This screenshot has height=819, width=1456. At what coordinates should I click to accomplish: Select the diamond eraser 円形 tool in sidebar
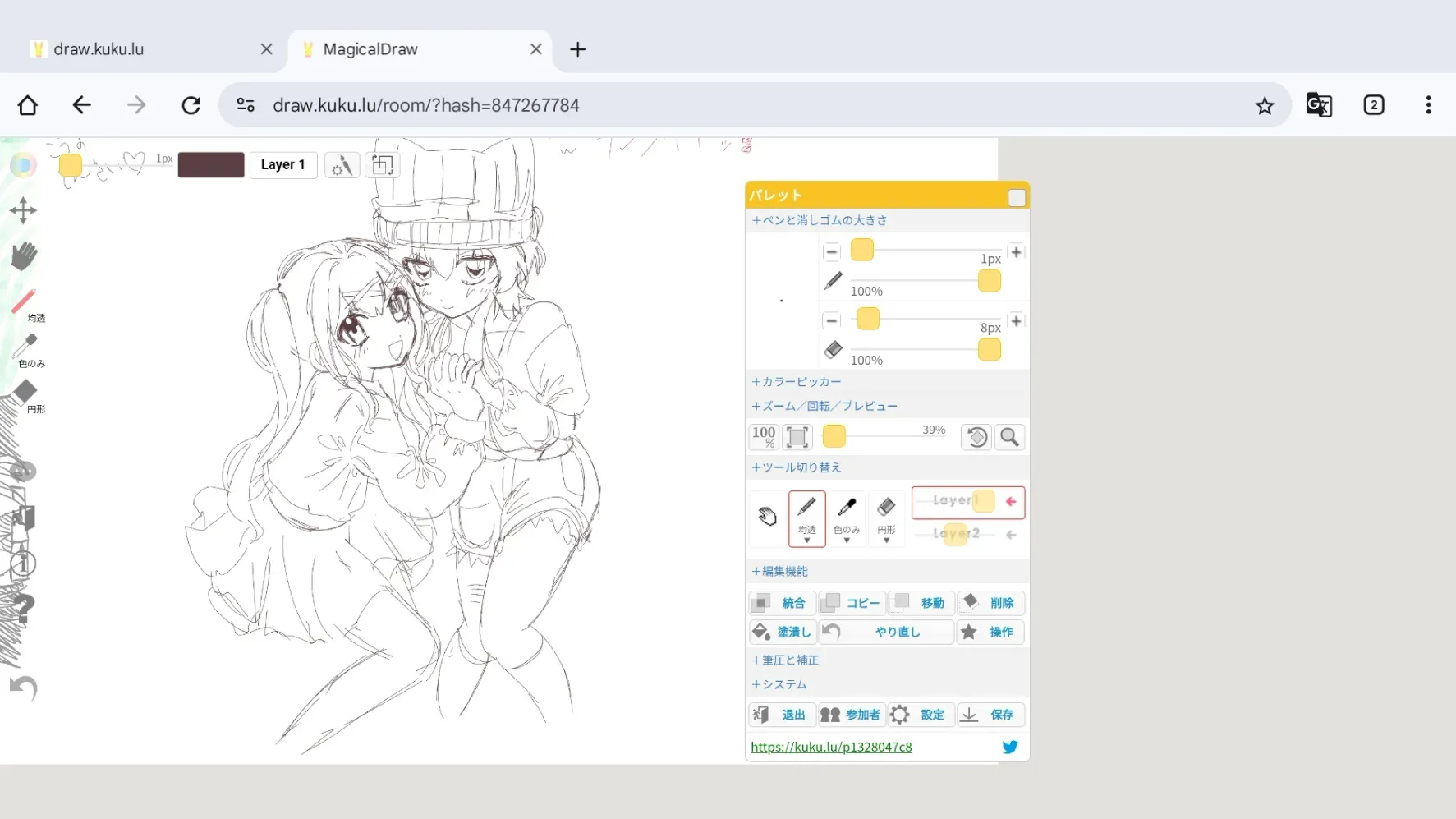pos(26,396)
